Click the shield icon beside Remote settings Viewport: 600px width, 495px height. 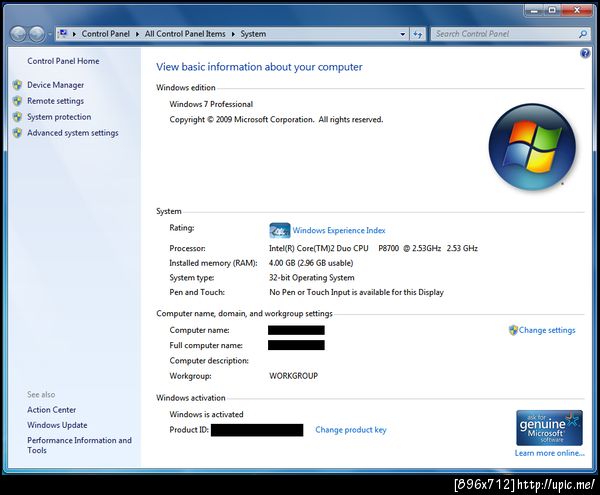pyautogui.click(x=17, y=101)
